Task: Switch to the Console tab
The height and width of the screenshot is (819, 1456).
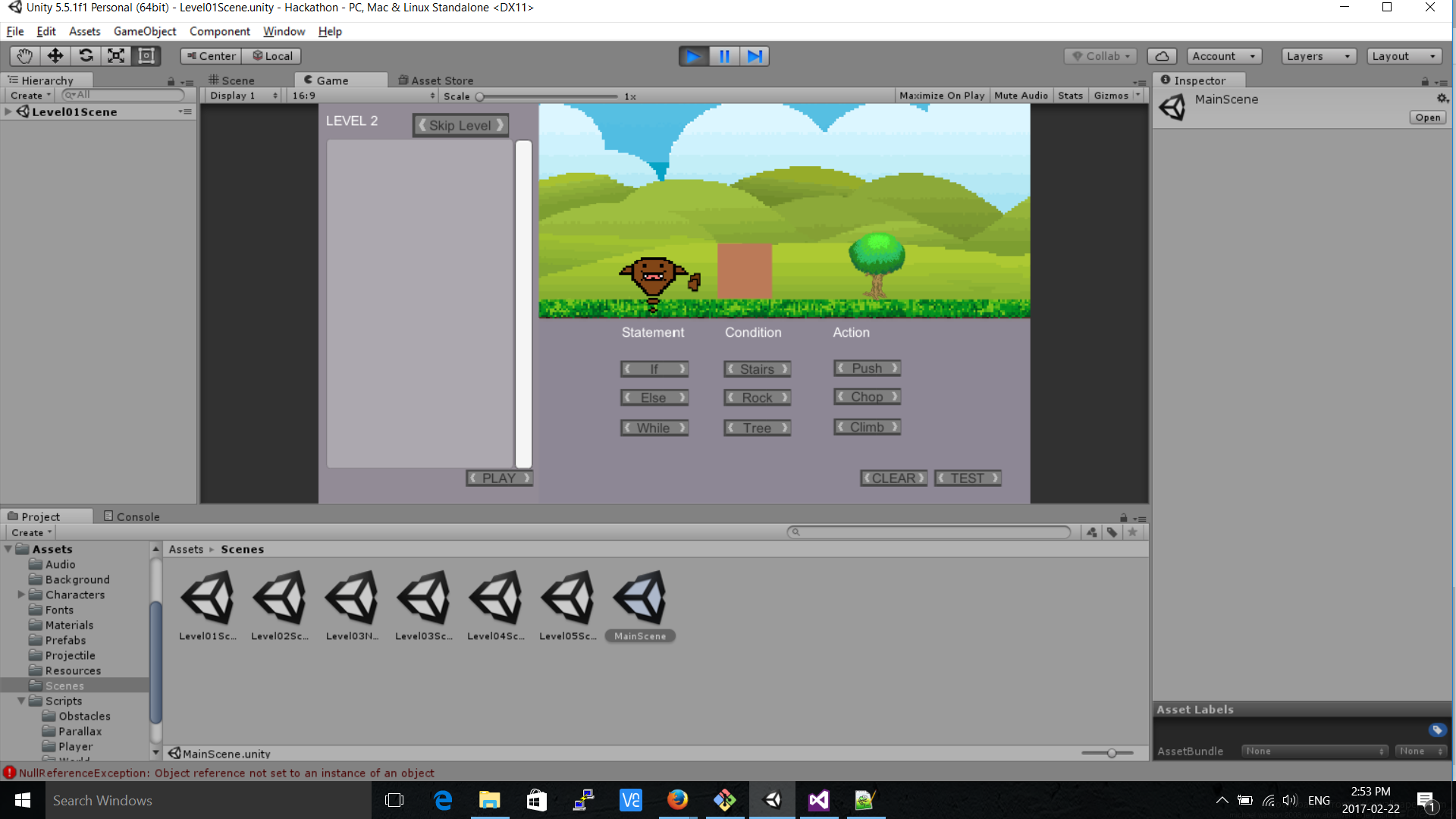Action: pyautogui.click(x=132, y=516)
